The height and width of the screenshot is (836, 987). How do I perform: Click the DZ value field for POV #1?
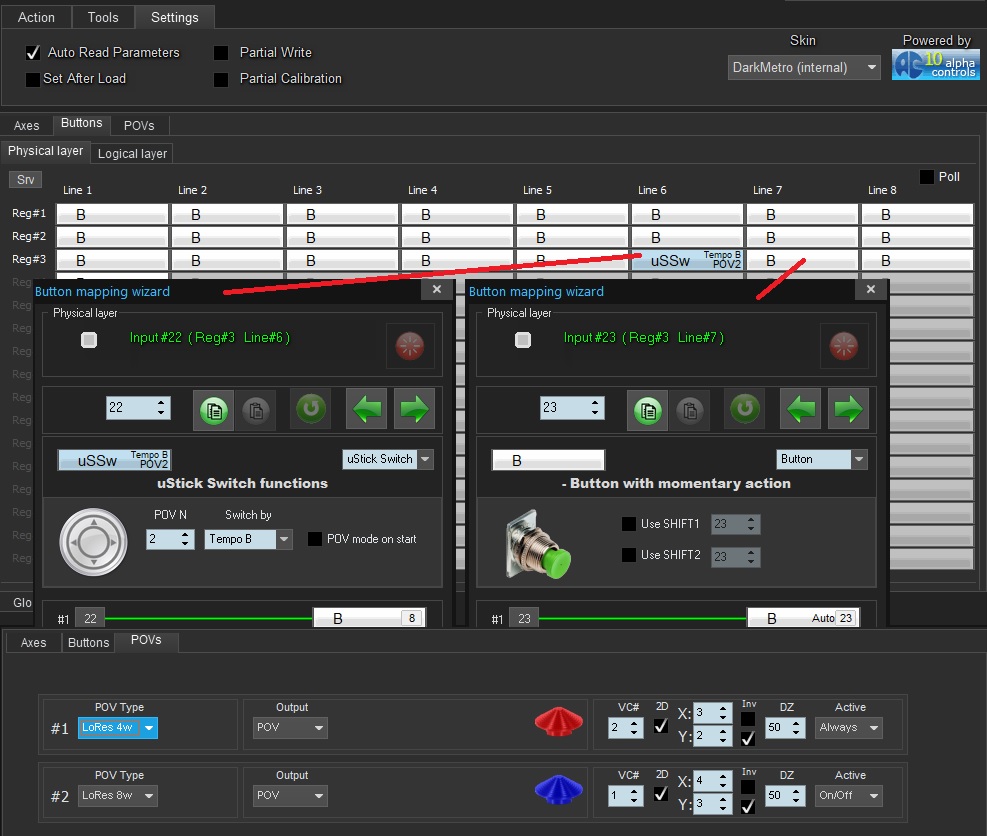point(779,728)
